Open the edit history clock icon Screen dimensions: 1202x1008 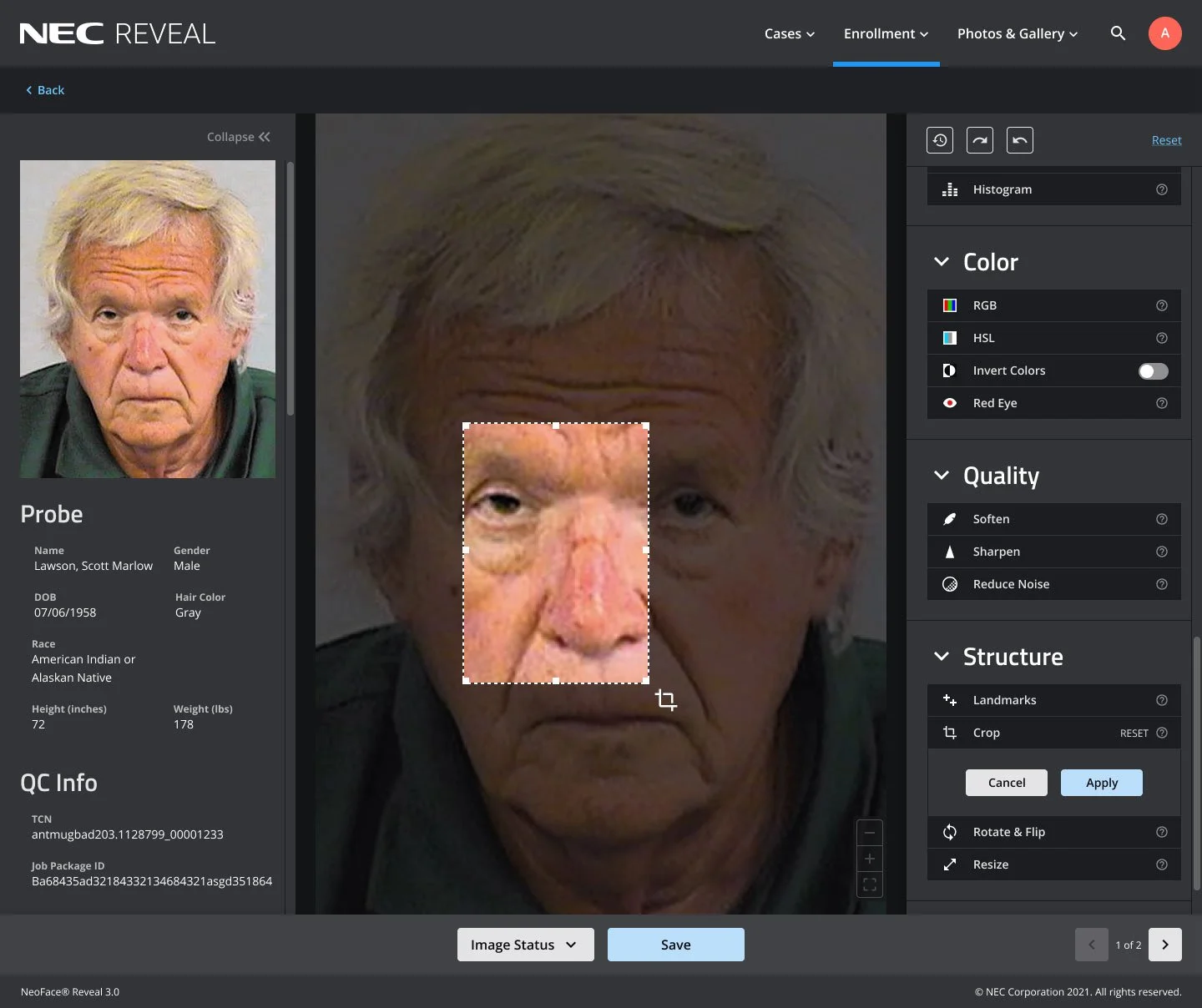(x=940, y=140)
